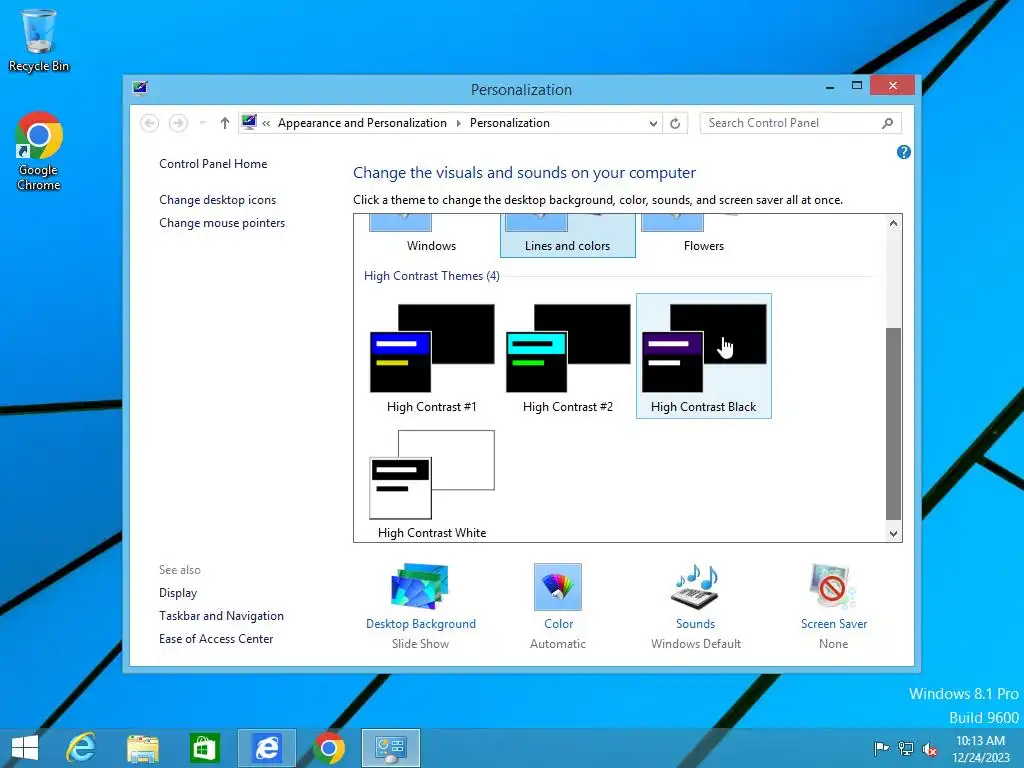Open the Recycle Bin desktop icon
1024x768 pixels.
(x=39, y=40)
